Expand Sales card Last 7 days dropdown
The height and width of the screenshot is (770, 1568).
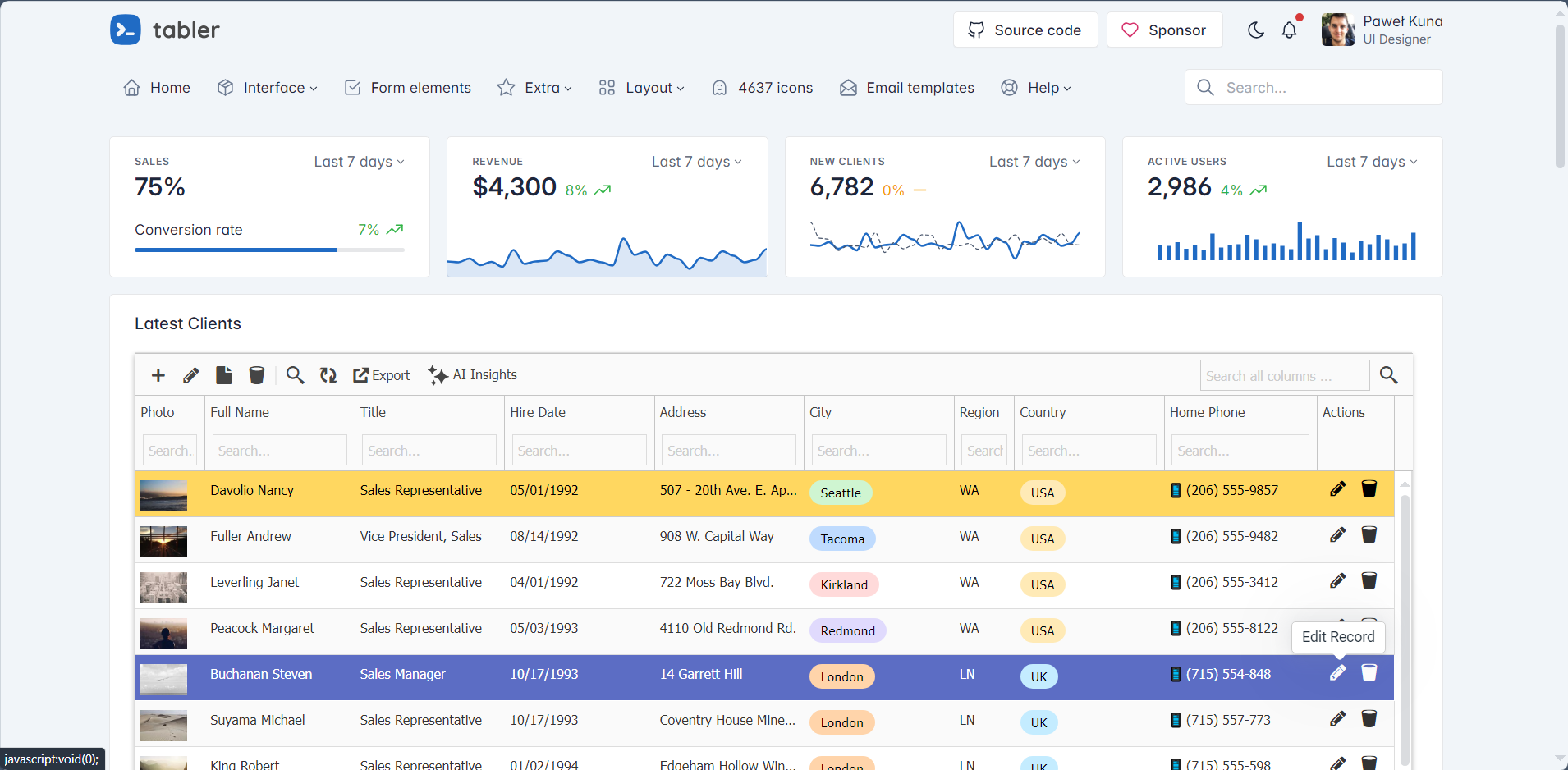359,162
